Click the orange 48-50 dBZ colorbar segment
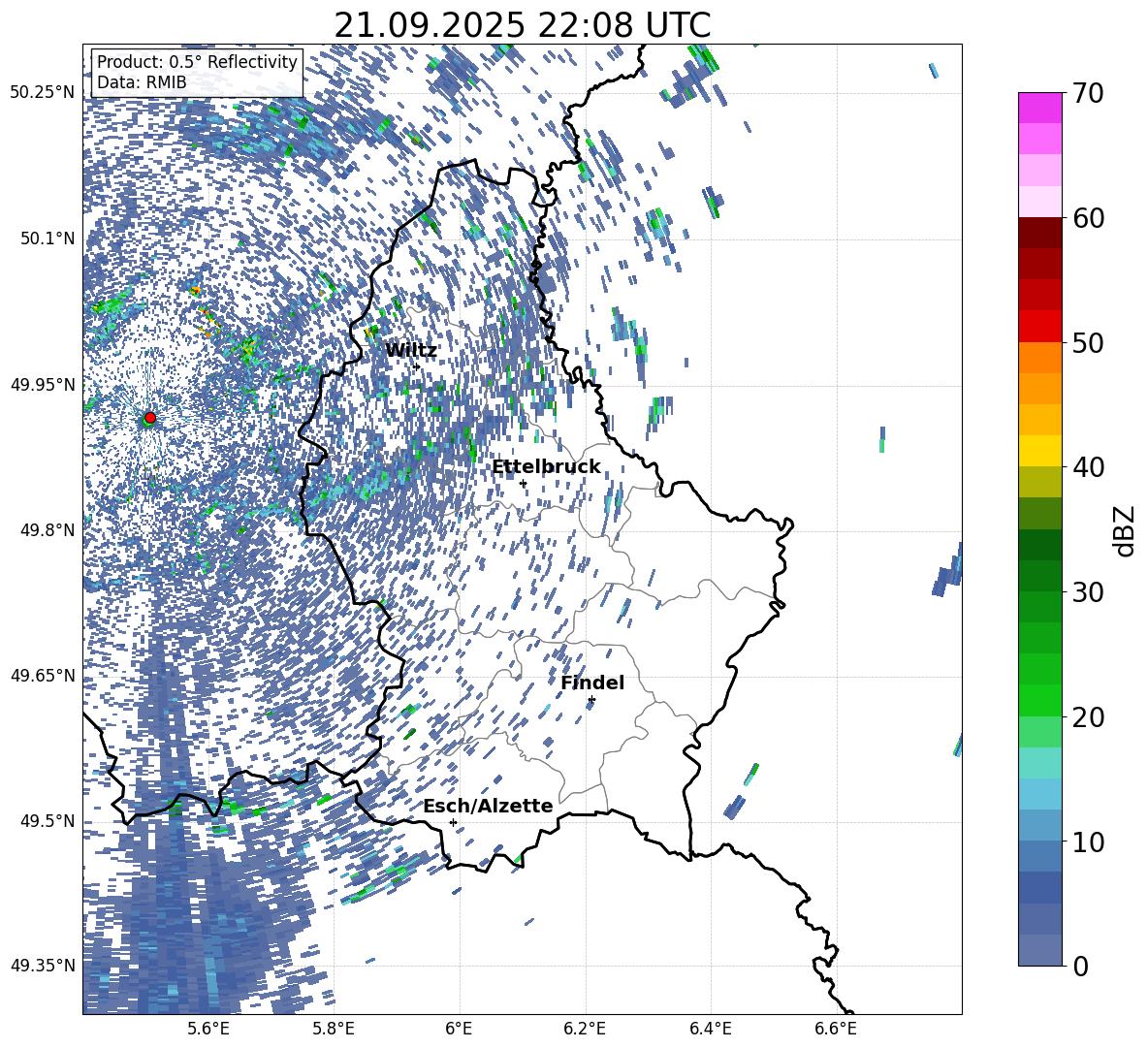Image resolution: width=1148 pixels, height=1048 pixels. coord(1039,358)
